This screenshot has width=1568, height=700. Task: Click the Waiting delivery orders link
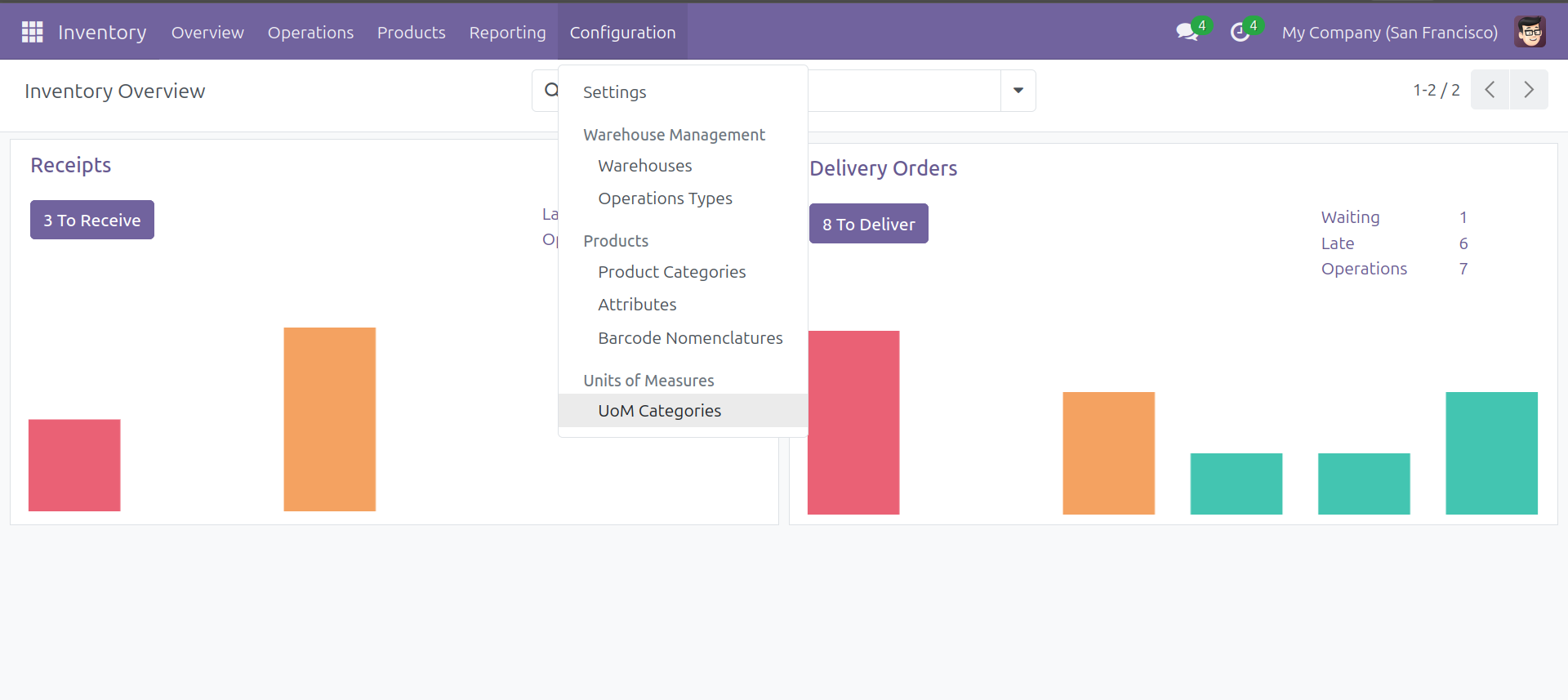pos(1350,217)
